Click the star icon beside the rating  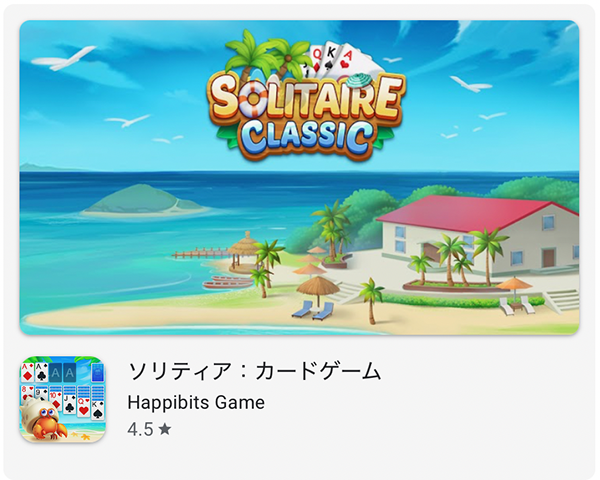coord(165,429)
